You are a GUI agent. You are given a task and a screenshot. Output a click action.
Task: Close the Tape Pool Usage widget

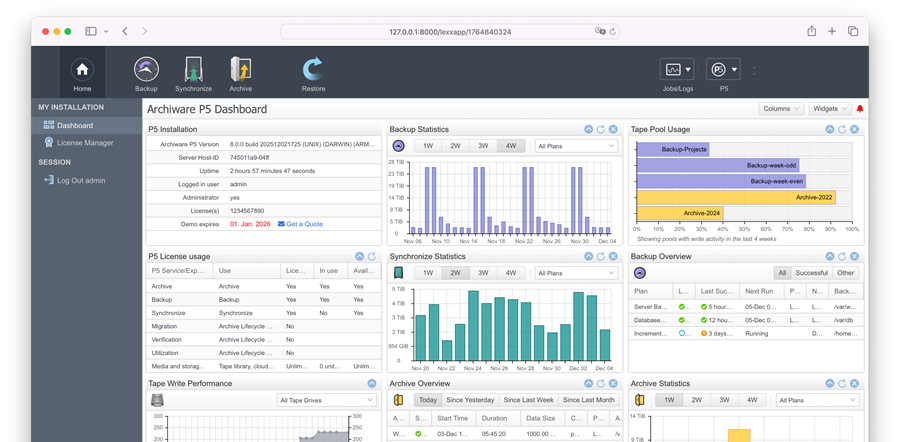(854, 130)
